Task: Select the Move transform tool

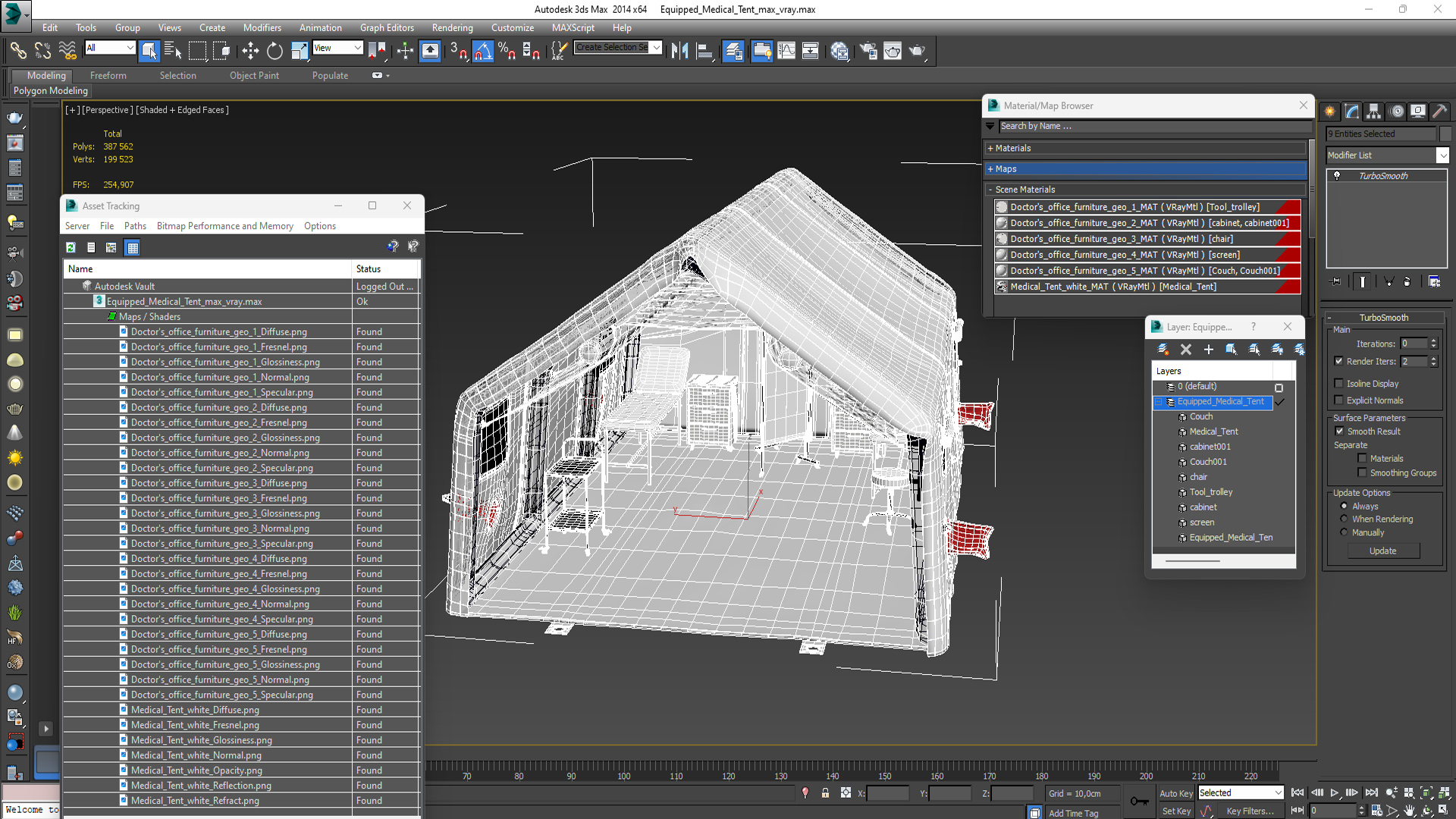Action: coord(250,51)
